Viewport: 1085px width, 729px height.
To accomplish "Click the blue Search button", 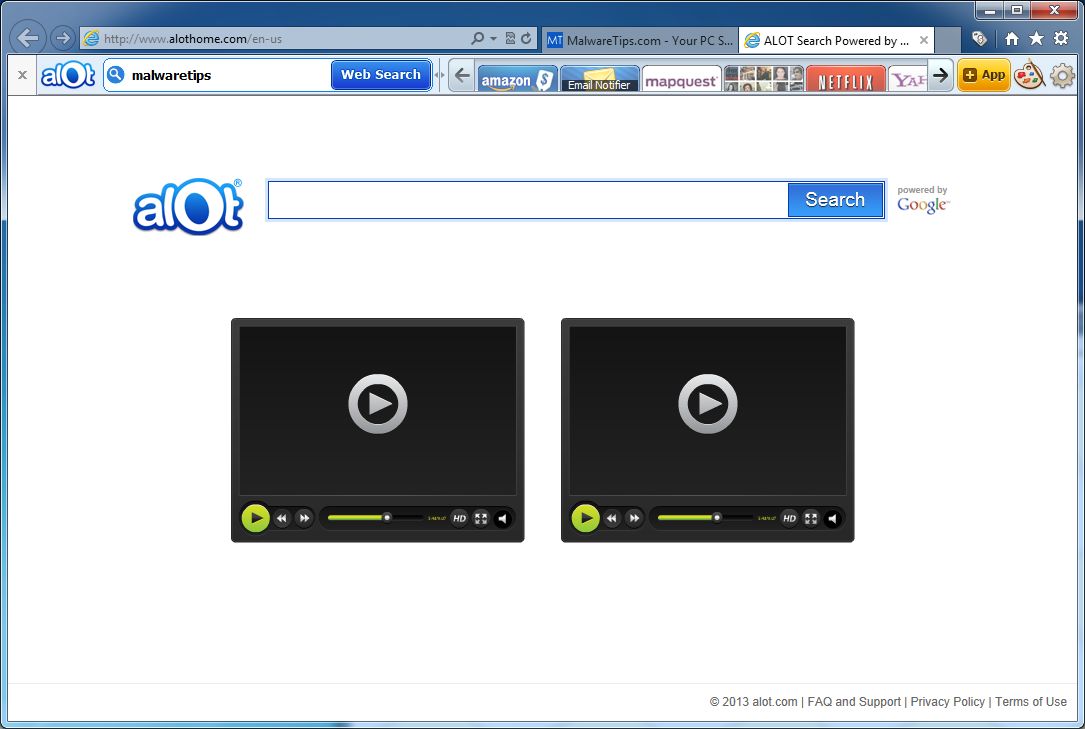I will [x=835, y=200].
